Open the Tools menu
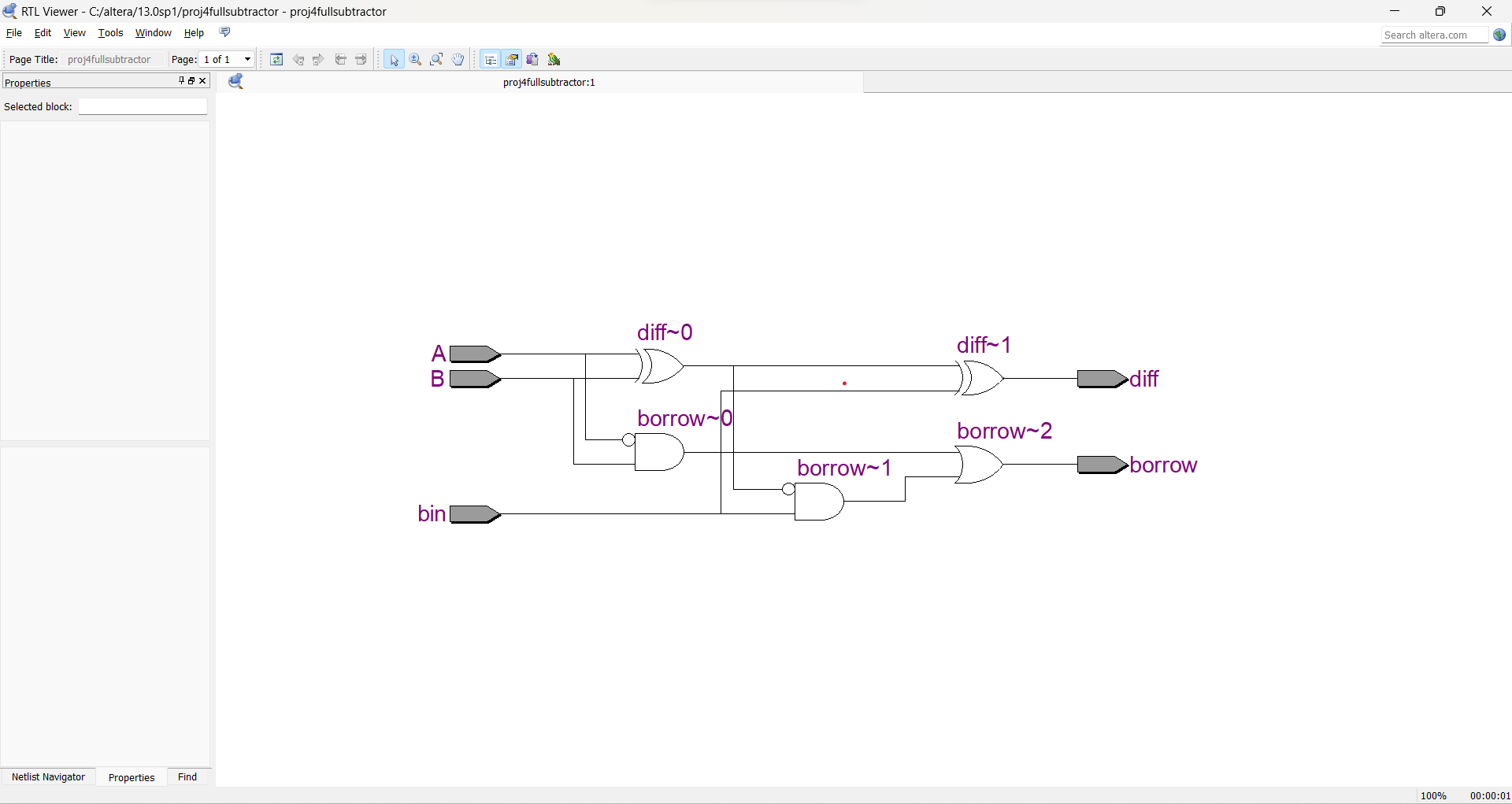The height and width of the screenshot is (804, 1512). pos(109,32)
